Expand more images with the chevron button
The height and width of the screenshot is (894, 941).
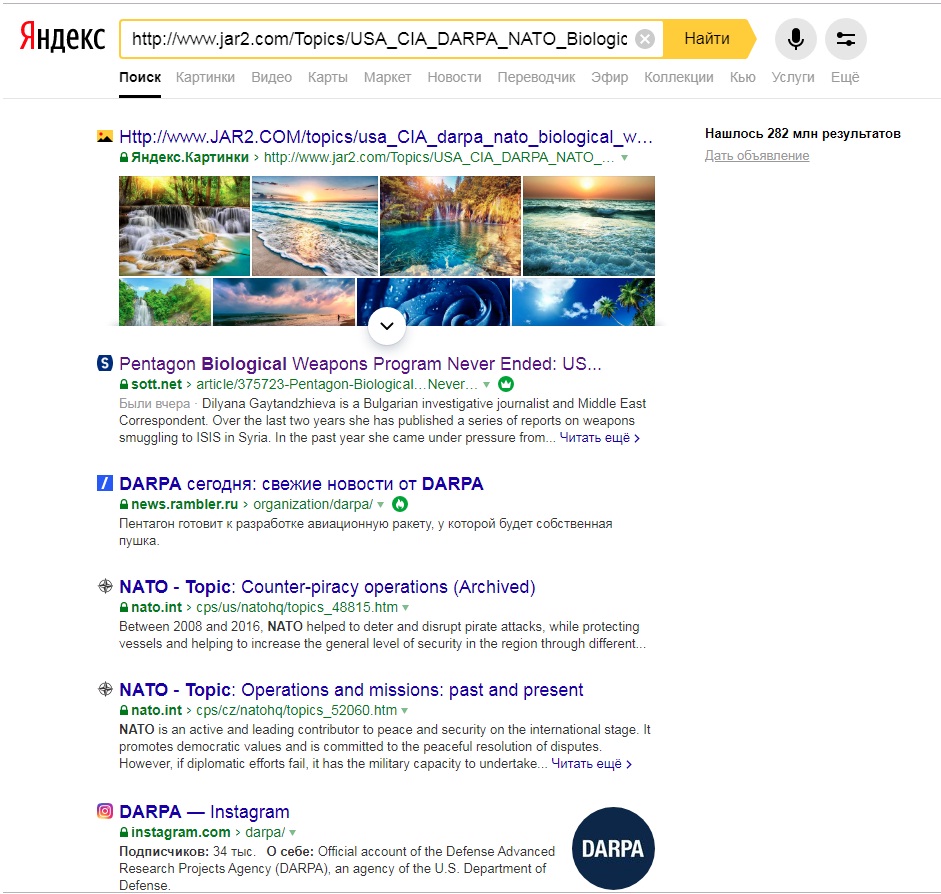click(x=387, y=326)
